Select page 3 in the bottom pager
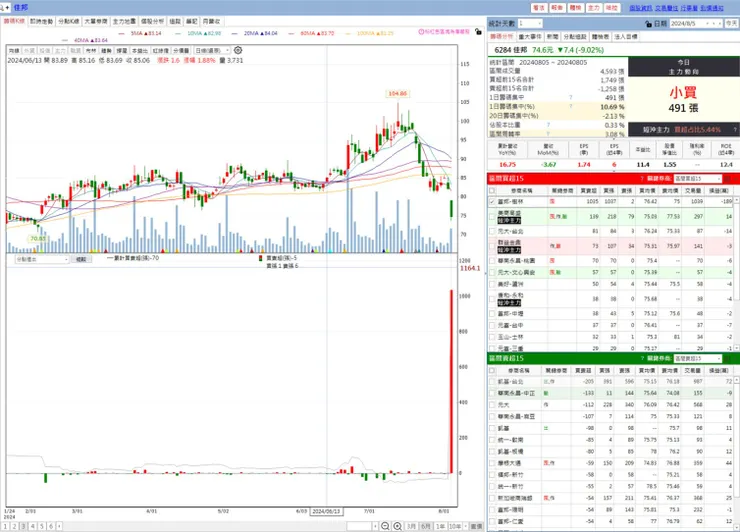Viewport: 740px width, 532px height. pyautogui.click(x=24, y=526)
